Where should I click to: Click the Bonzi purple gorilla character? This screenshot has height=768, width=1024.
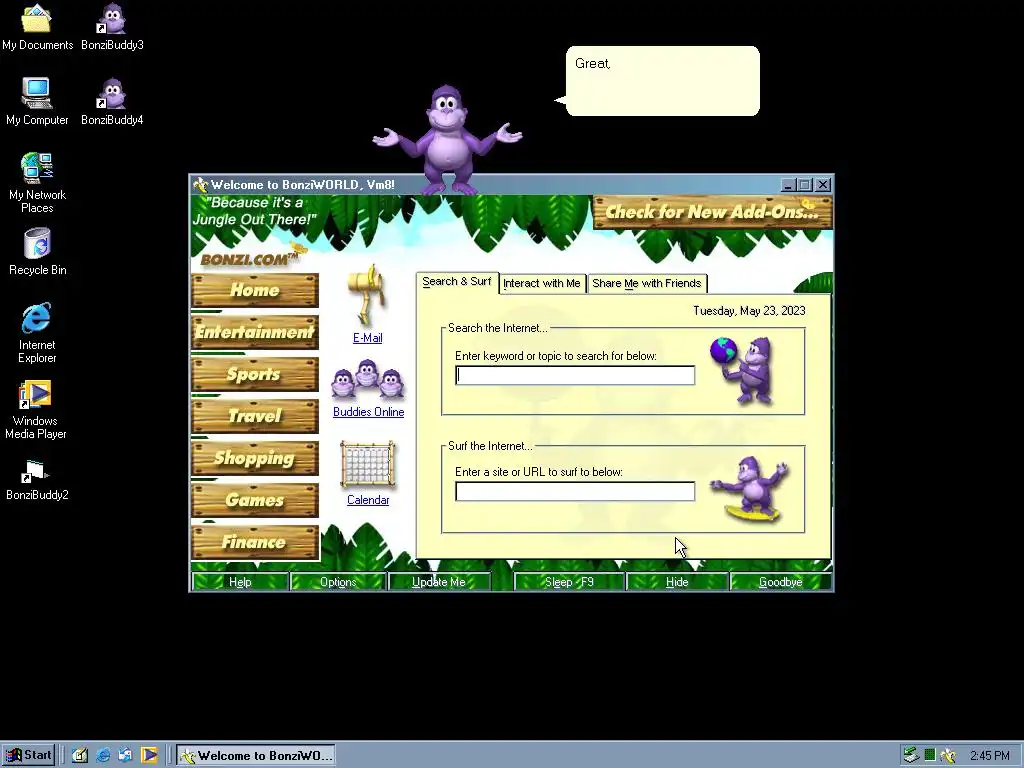click(x=447, y=140)
